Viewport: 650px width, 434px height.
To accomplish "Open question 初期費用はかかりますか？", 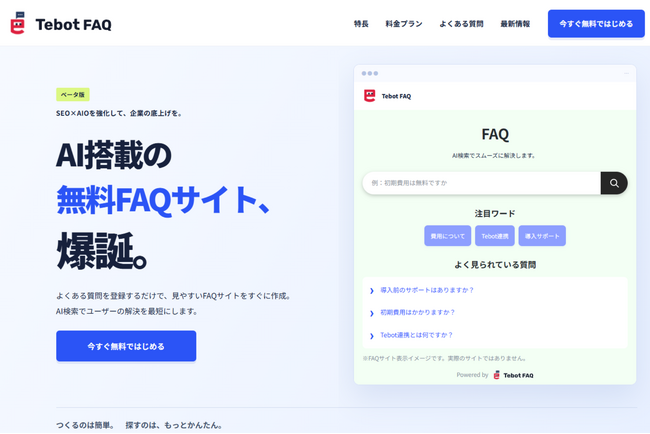I will coord(417,313).
